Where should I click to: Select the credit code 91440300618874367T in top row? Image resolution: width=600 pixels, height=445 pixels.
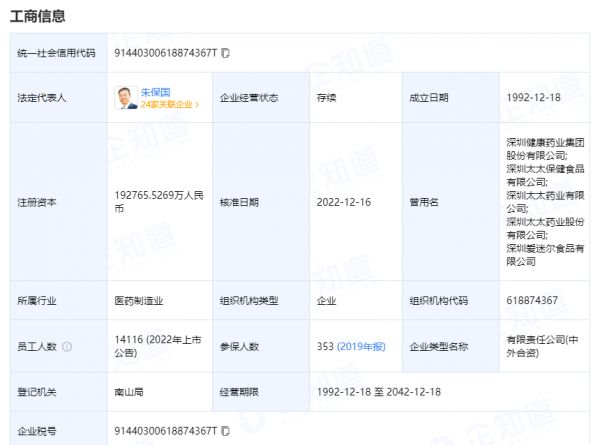point(166,53)
